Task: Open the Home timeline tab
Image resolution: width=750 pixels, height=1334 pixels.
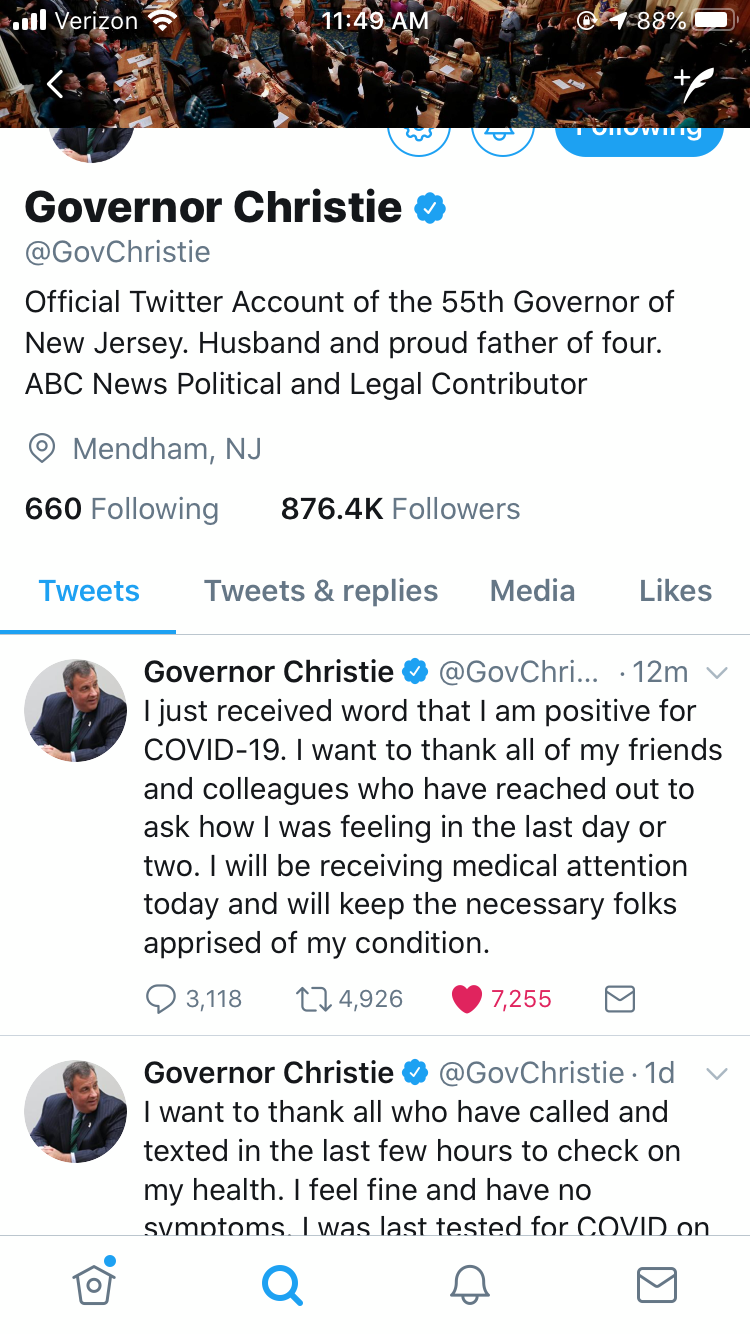Action: (x=94, y=1284)
